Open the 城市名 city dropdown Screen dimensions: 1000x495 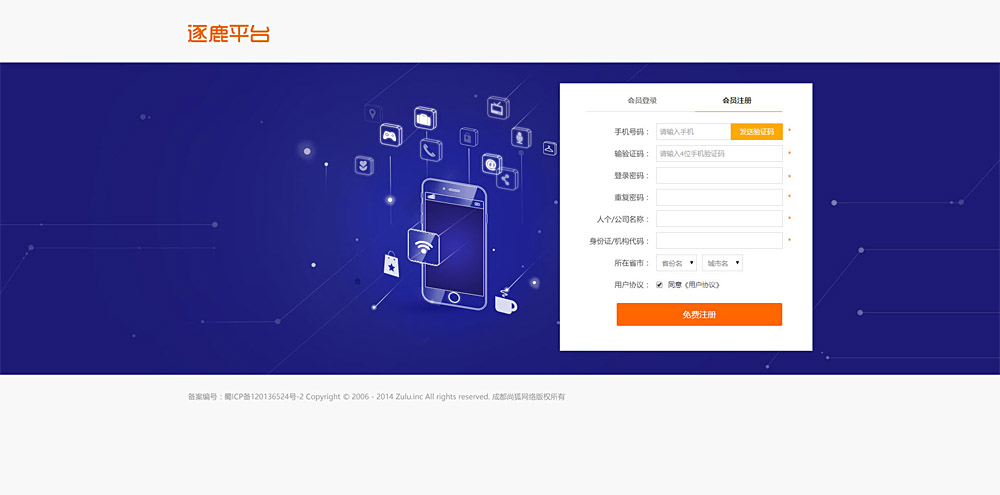coord(722,263)
